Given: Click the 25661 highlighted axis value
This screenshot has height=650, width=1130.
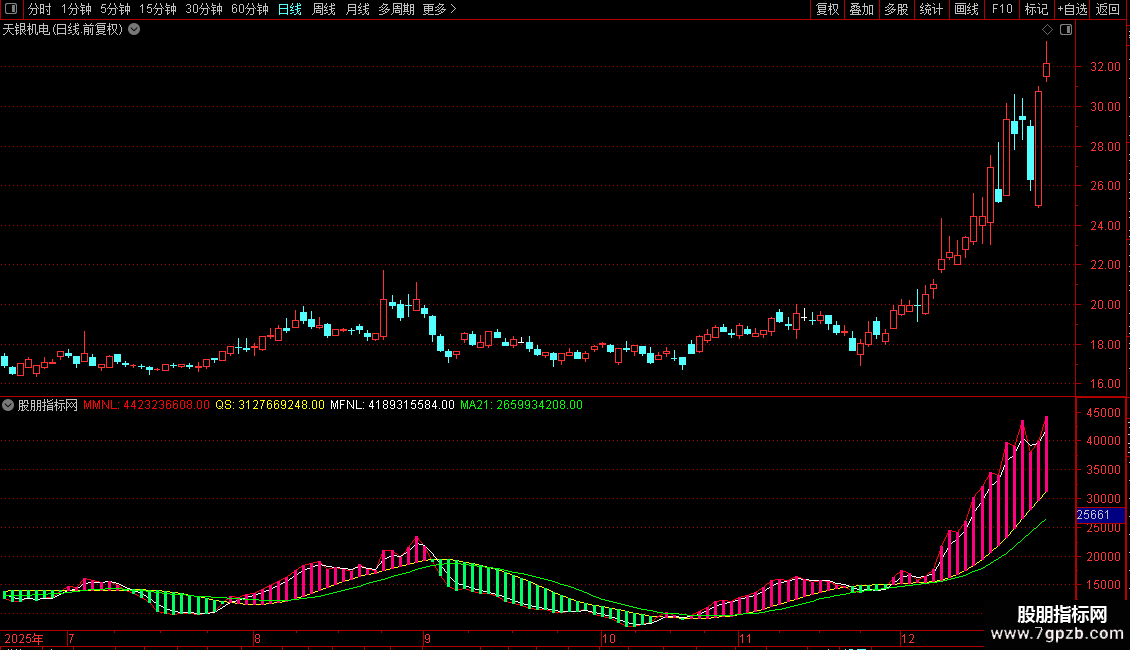Looking at the screenshot, I should point(1099,515).
